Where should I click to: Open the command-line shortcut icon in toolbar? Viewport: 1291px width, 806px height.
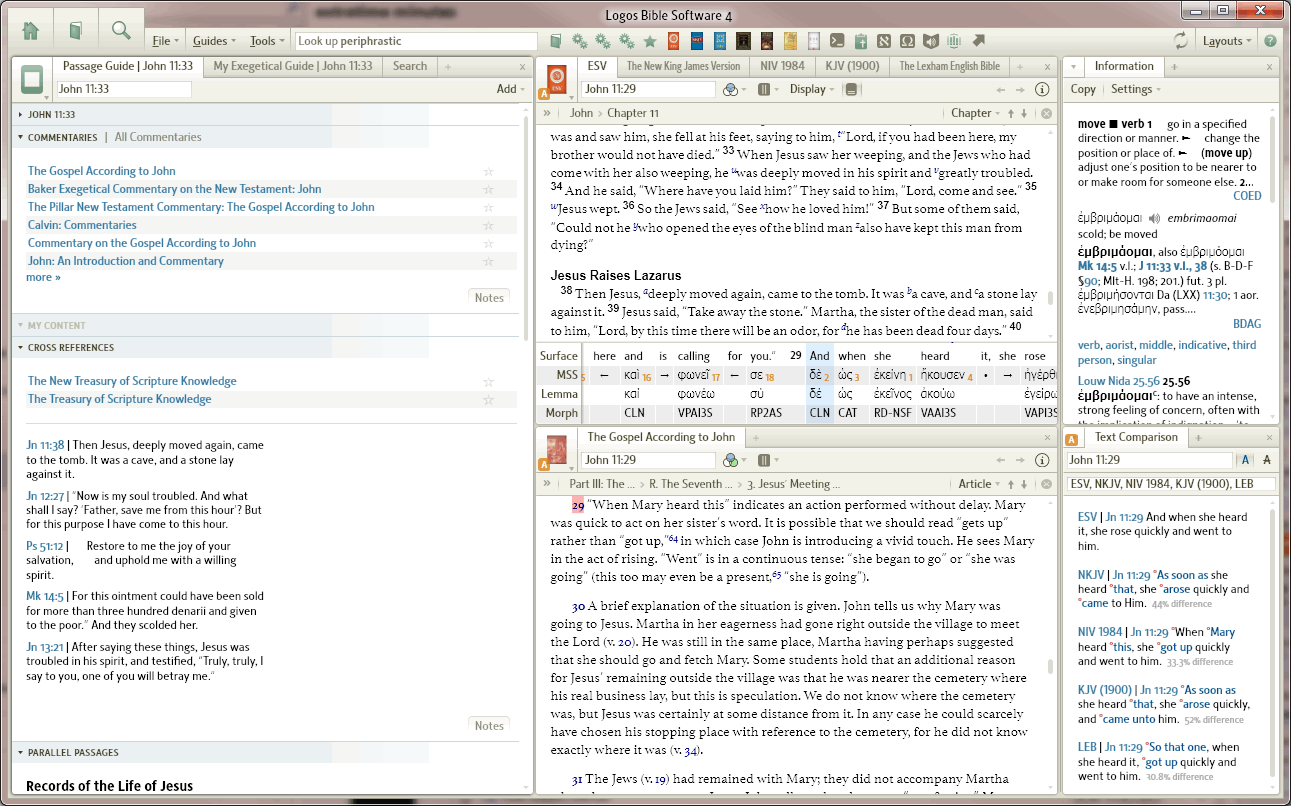pyautogui.click(x=836, y=41)
